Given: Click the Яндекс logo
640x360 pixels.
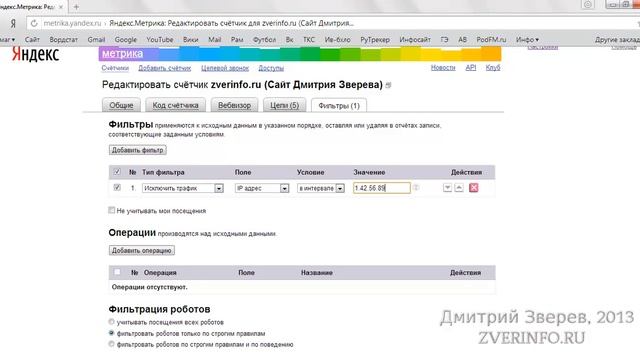Looking at the screenshot, I should pos(36,54).
